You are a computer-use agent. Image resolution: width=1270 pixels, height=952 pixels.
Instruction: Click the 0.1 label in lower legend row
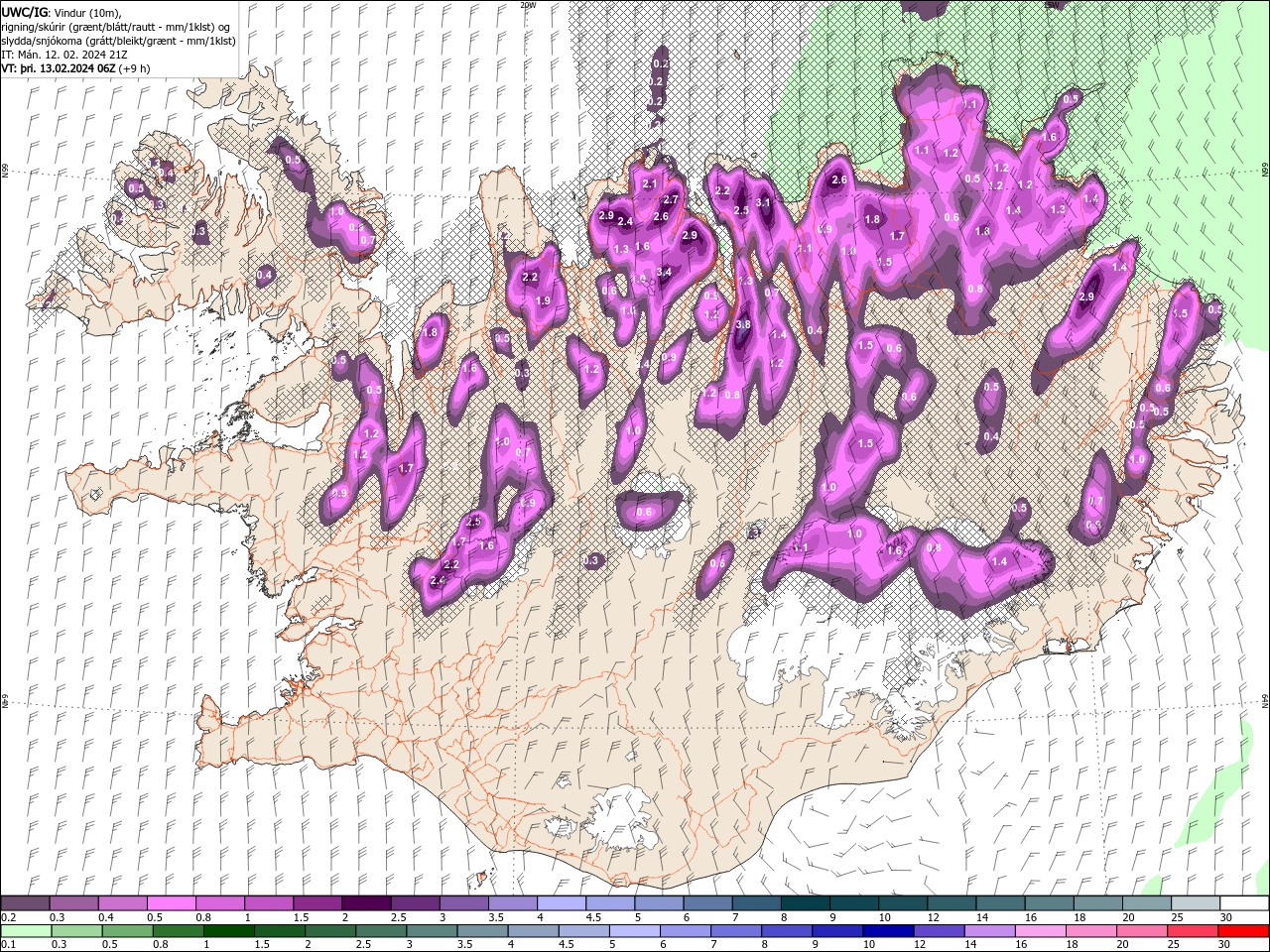click(x=8, y=944)
